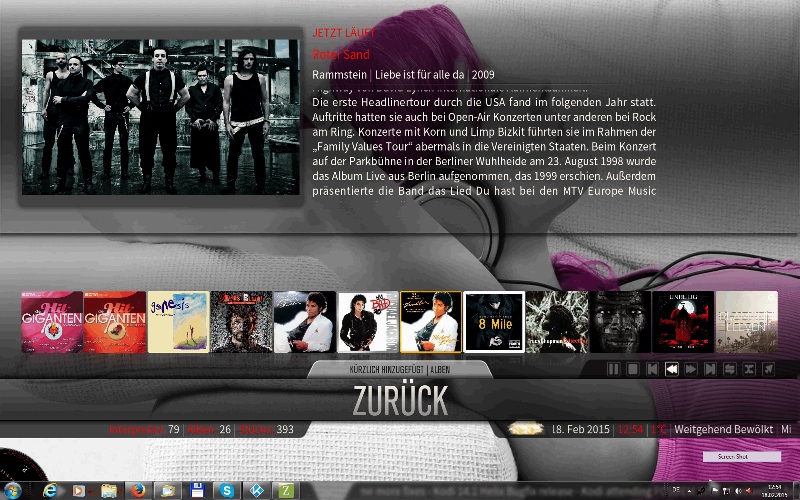Select Kürzlich Hinzugefügt | Alben tab
Image resolution: width=800 pixels, height=500 pixels.
400,369
